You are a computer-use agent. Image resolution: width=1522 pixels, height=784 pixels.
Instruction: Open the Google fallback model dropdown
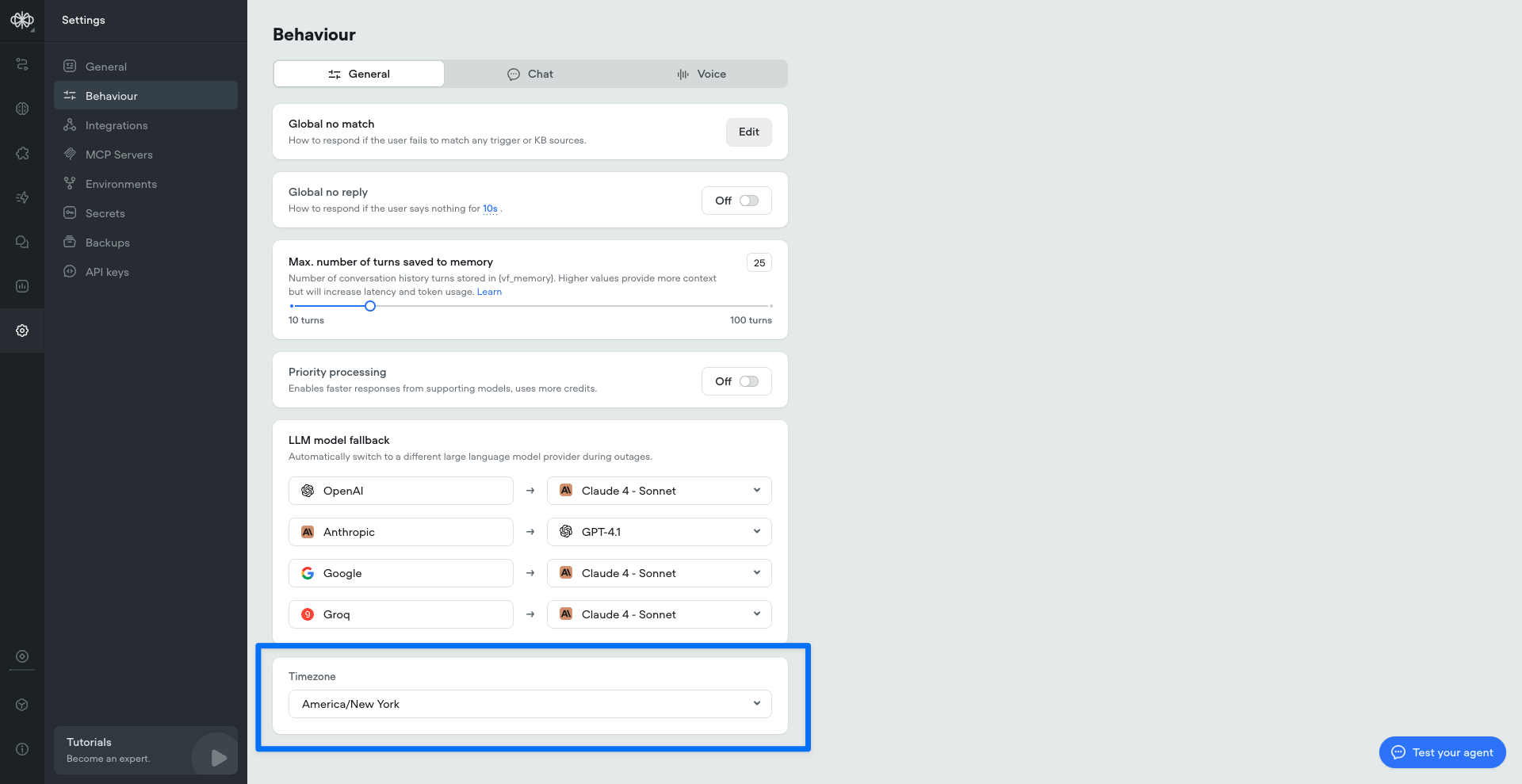[x=660, y=573]
